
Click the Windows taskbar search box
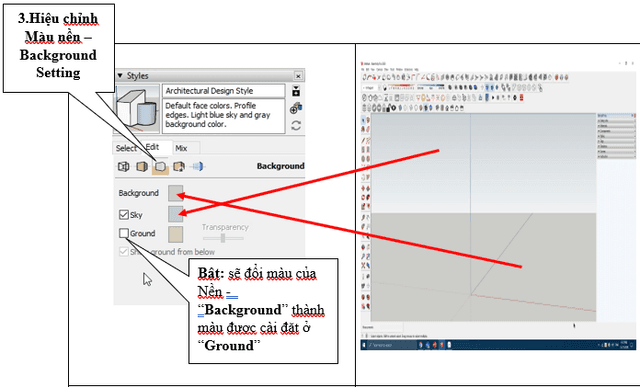392,345
